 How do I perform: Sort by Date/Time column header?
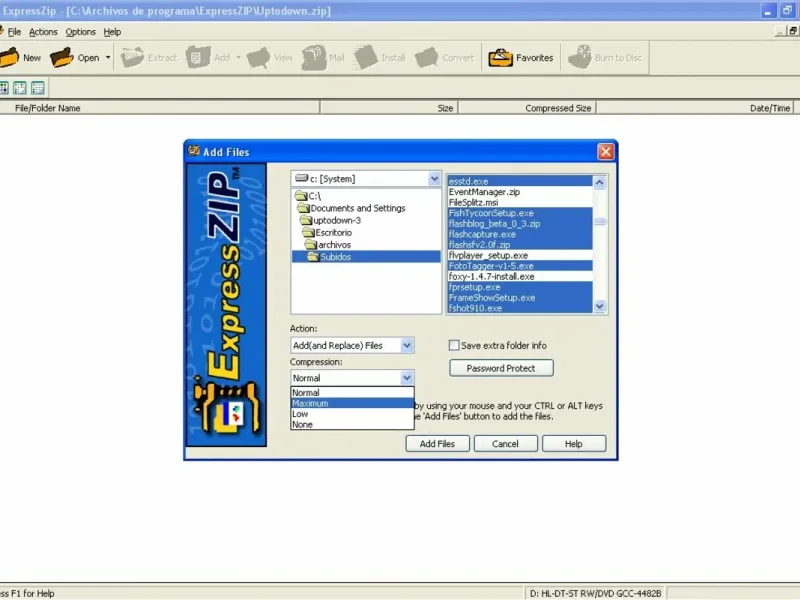695,108
